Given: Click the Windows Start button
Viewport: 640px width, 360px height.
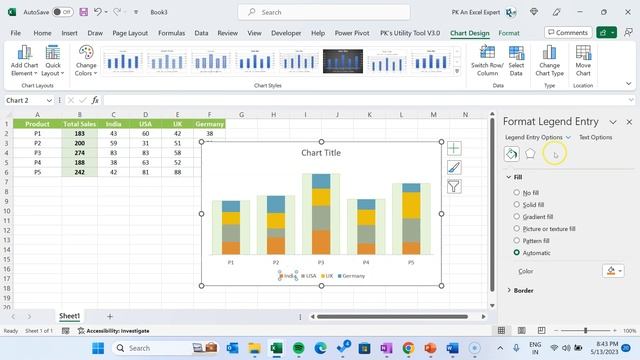Looking at the screenshot, I should (x=98, y=348).
